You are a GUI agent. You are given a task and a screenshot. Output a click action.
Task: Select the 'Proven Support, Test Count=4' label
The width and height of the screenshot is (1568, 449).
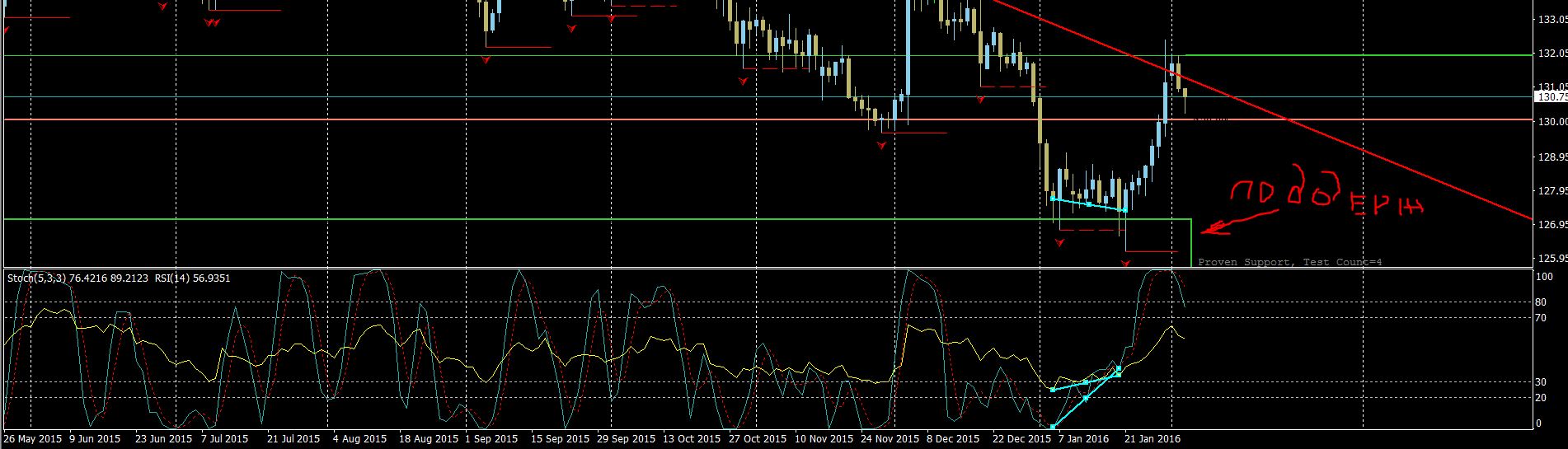1289,262
